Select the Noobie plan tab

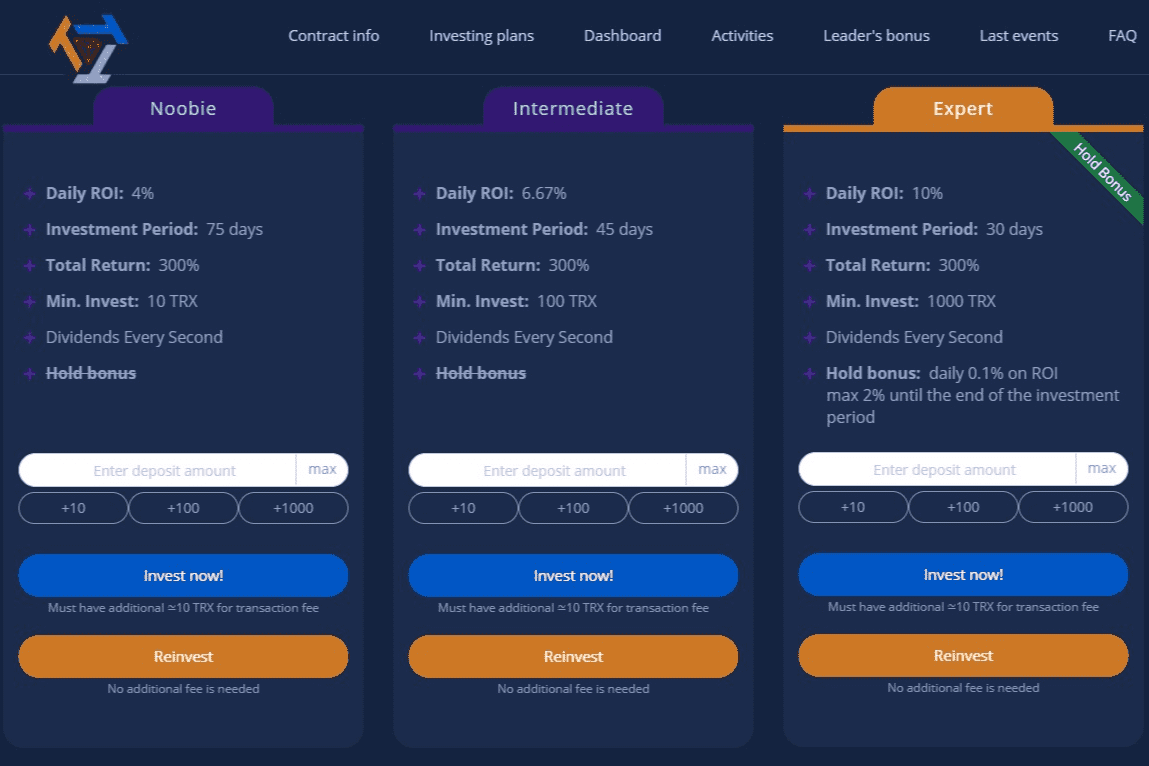tap(183, 108)
